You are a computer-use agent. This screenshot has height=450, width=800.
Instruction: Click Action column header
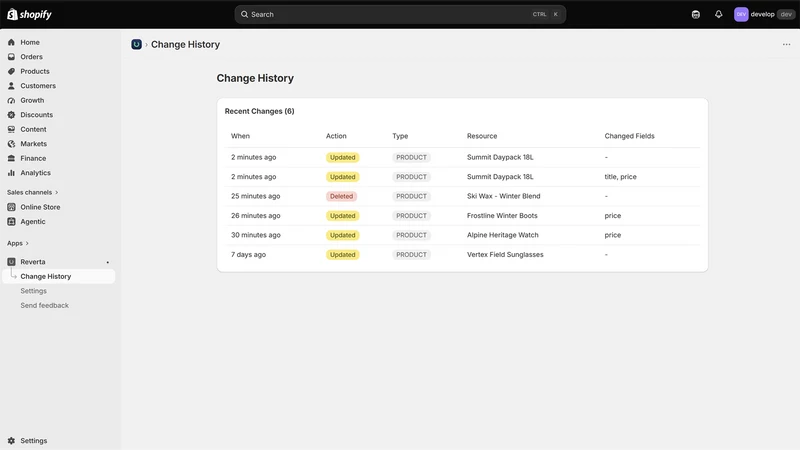pos(336,136)
